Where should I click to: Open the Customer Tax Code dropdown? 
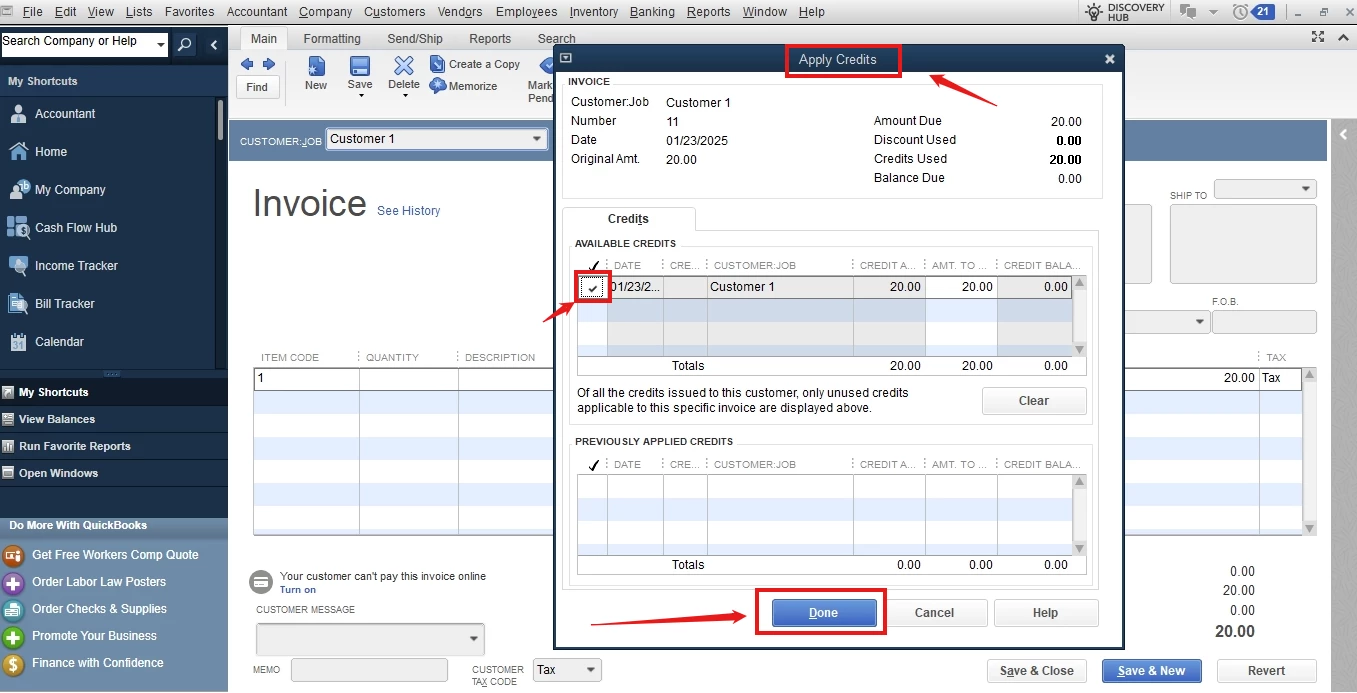[x=590, y=670]
